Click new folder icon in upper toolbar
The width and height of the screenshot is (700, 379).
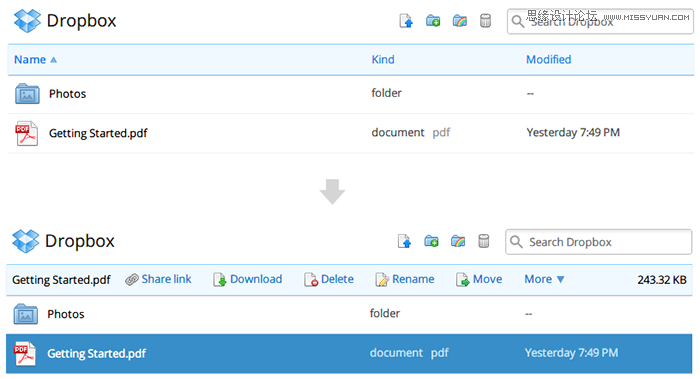433,21
